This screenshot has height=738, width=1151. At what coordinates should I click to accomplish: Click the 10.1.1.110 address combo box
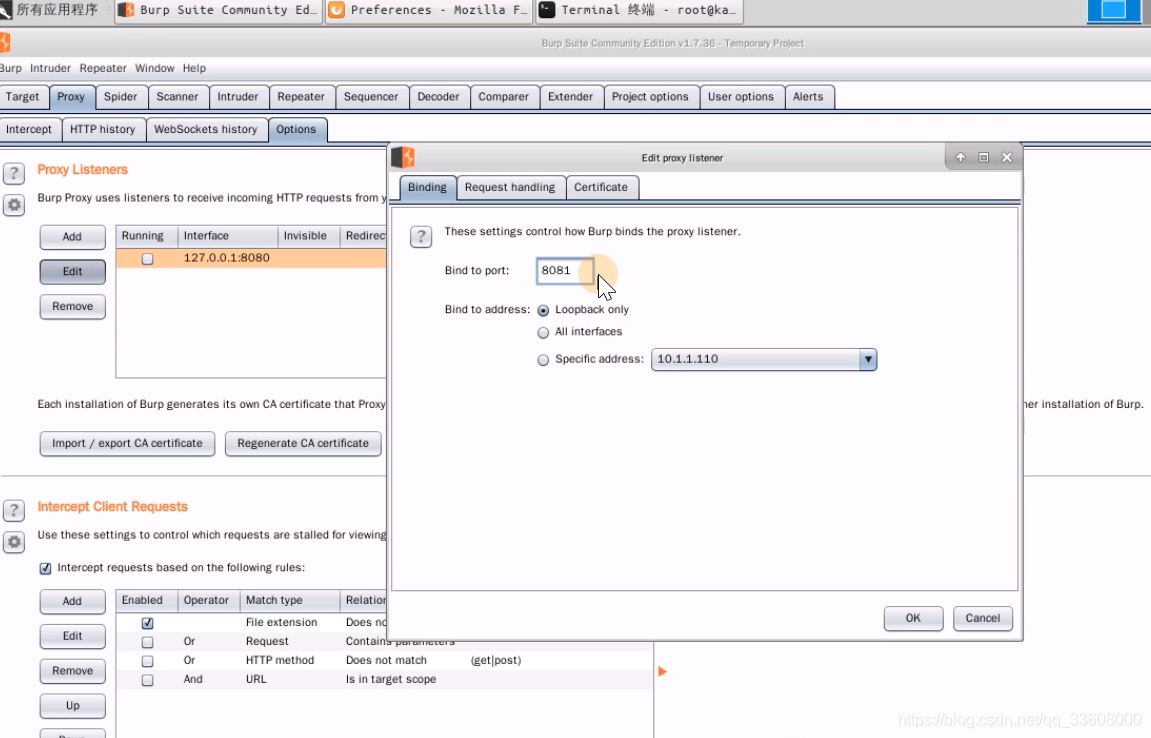click(x=763, y=359)
